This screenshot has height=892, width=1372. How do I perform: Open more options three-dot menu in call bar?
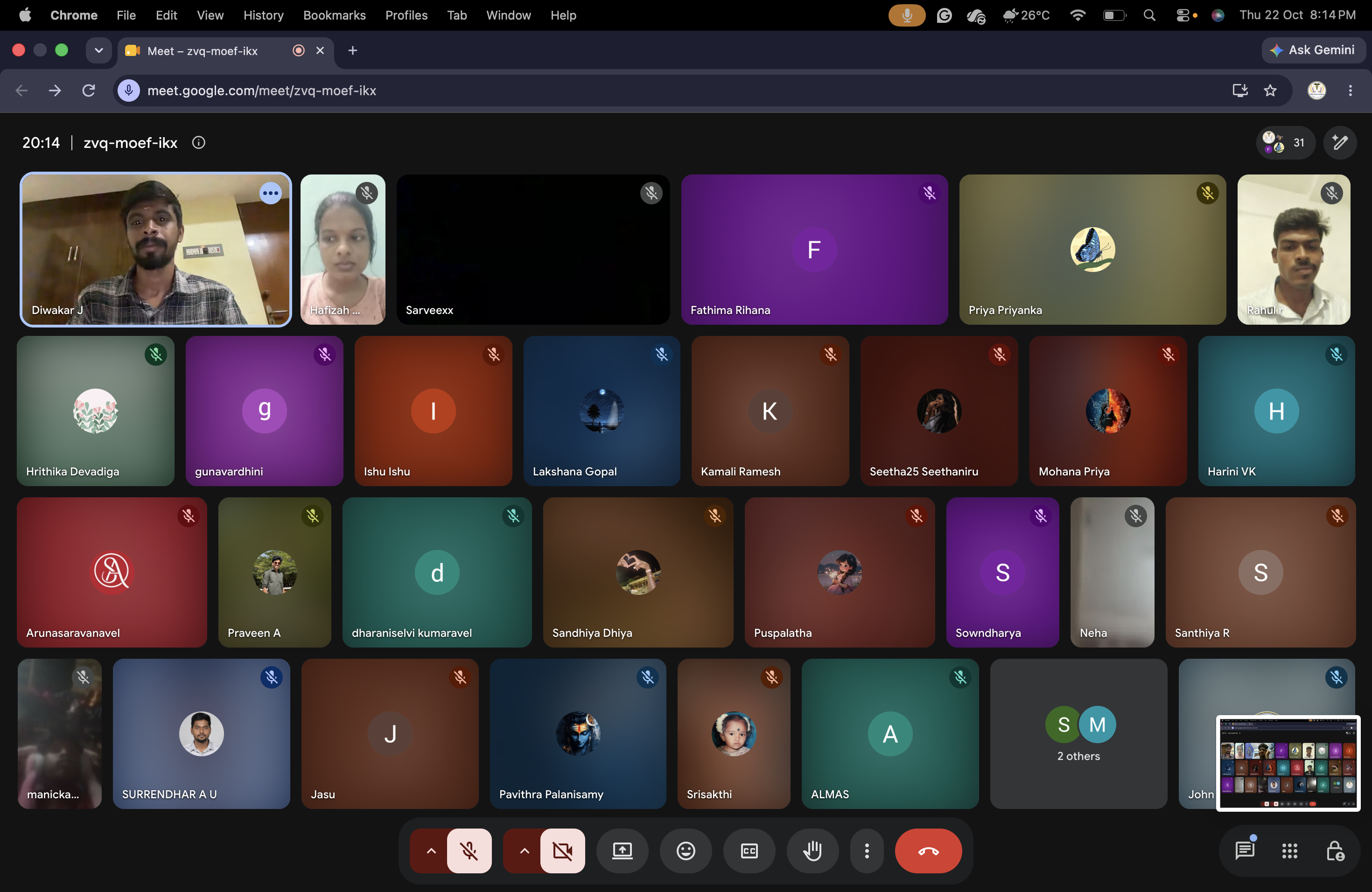(867, 850)
